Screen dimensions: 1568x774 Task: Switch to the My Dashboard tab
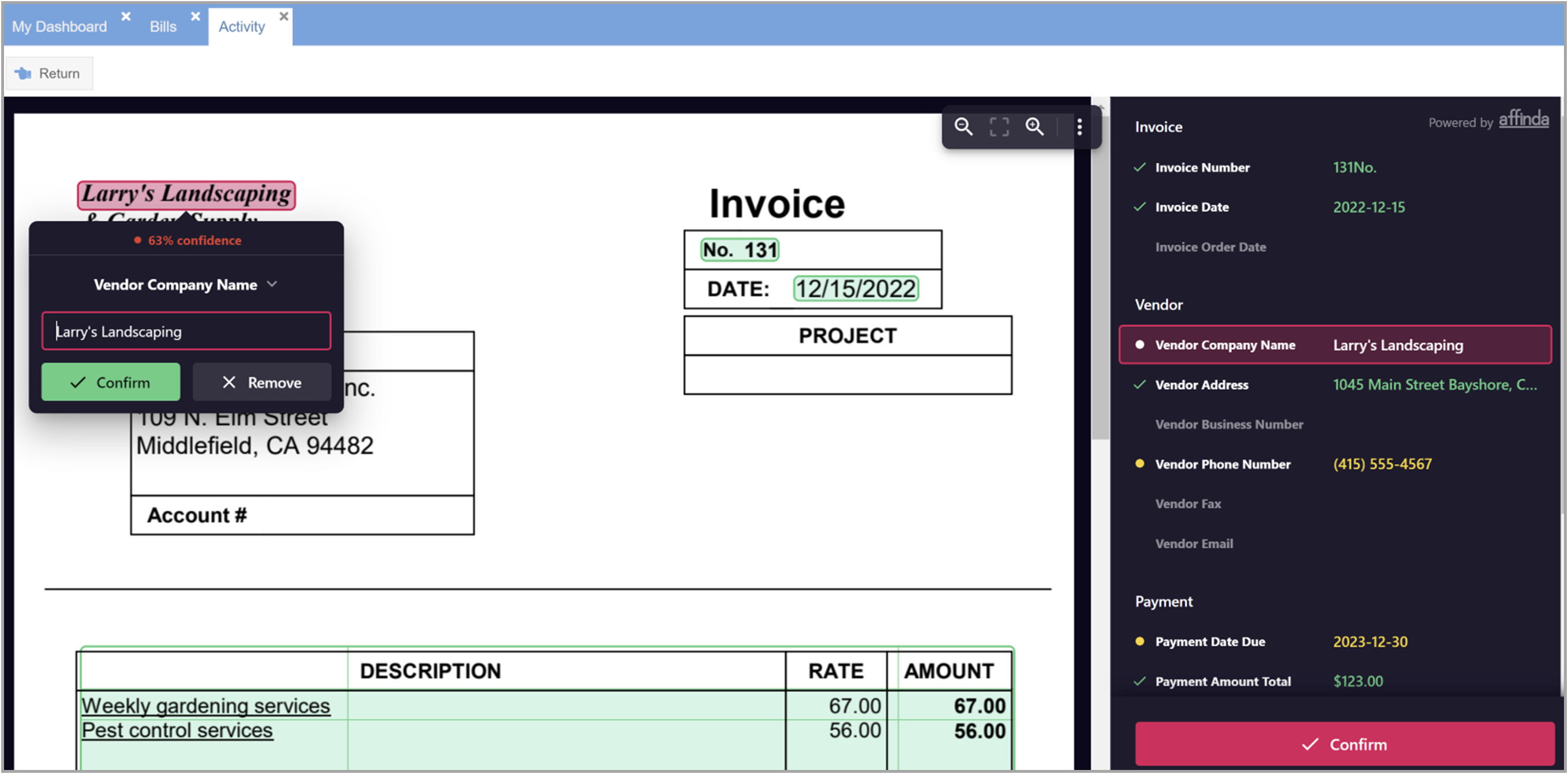(x=59, y=27)
